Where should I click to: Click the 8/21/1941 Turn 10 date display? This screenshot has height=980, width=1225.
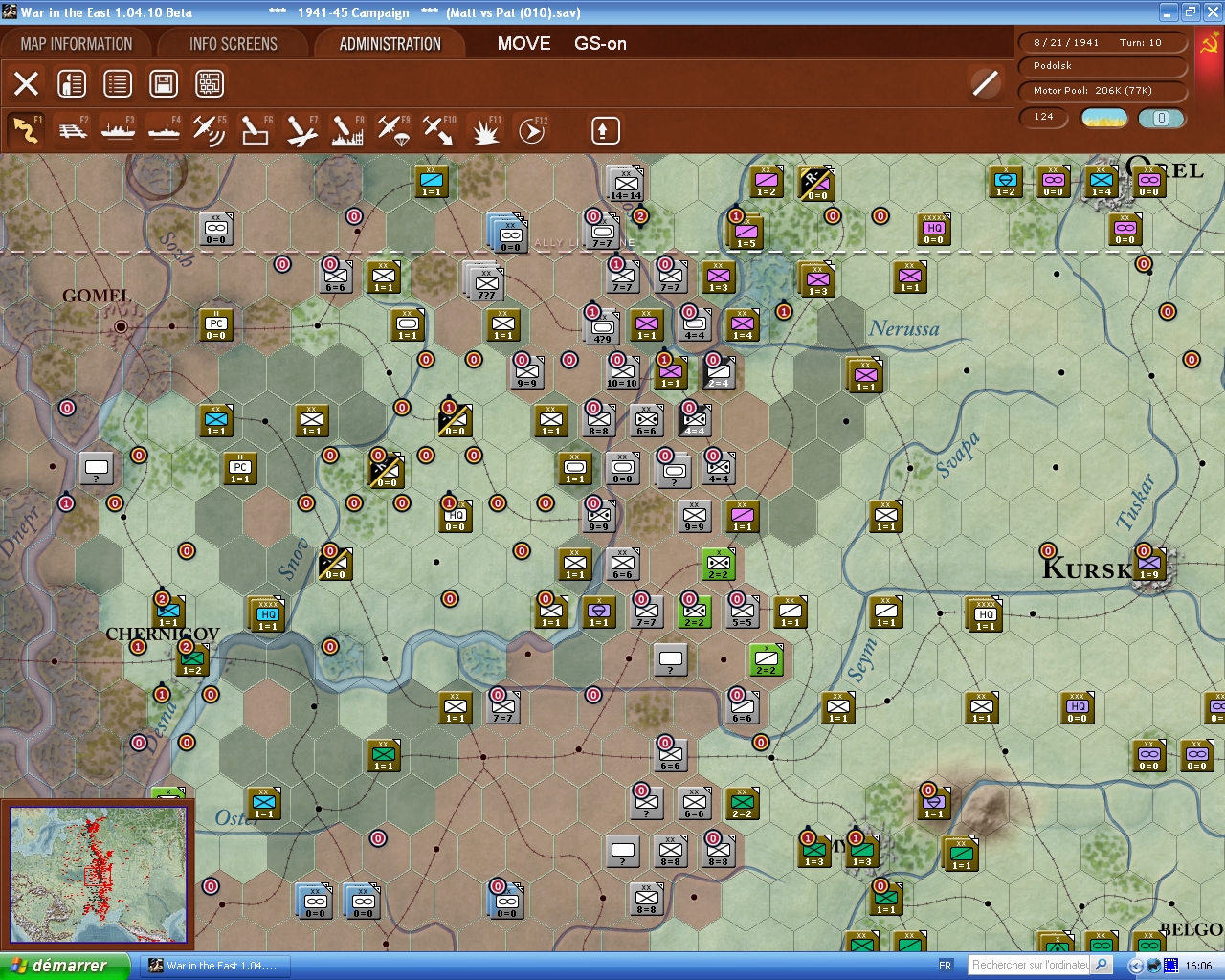[1102, 43]
